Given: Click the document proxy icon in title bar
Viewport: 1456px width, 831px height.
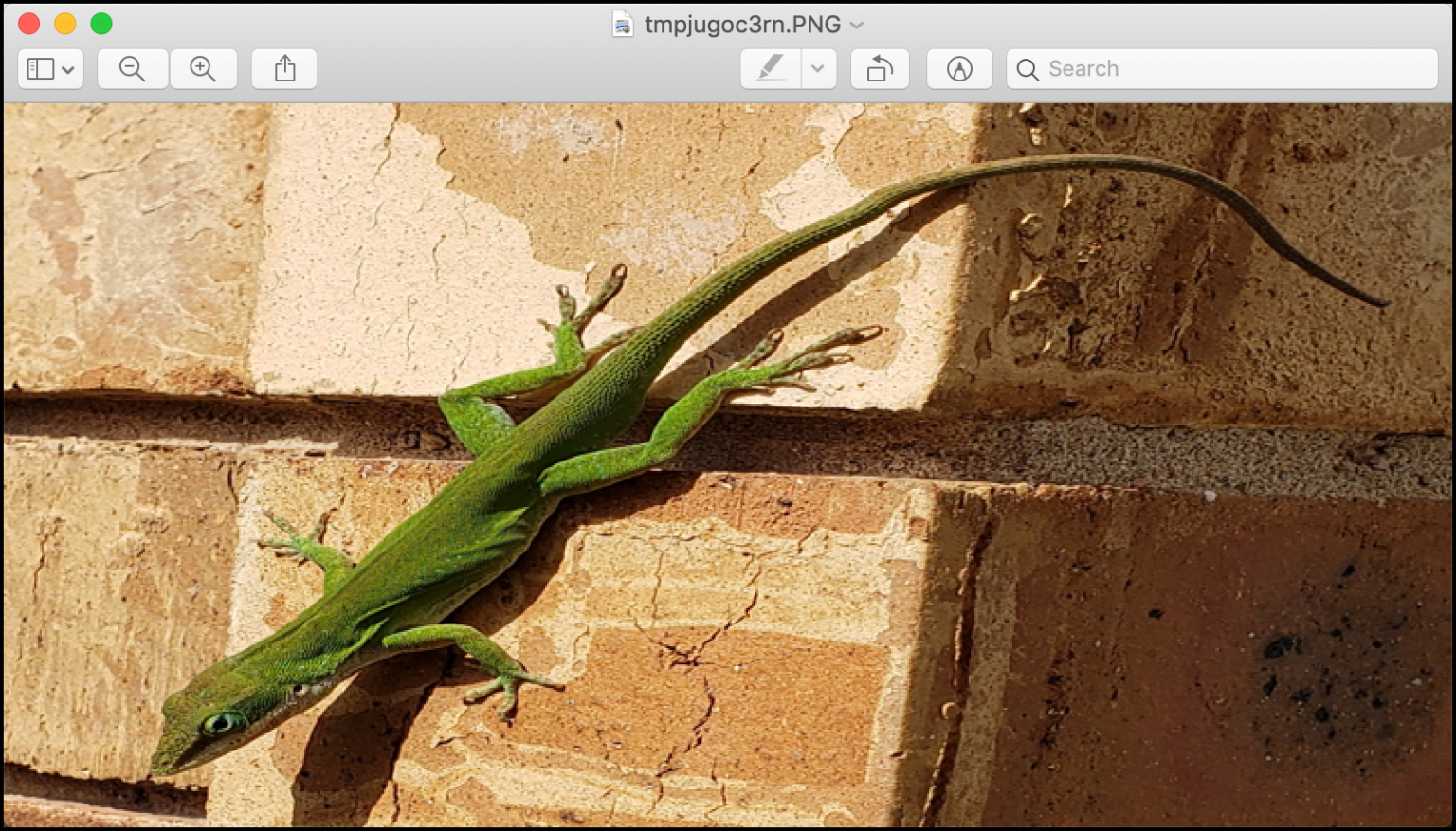Looking at the screenshot, I should coord(622,25).
